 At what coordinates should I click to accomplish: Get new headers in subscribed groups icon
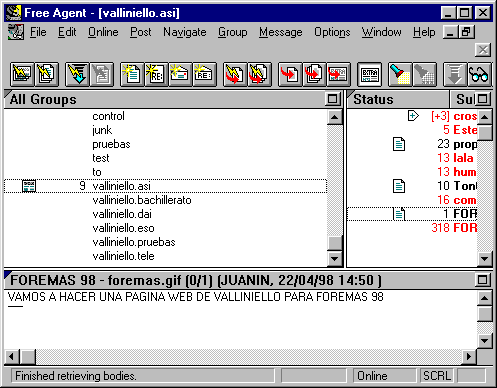pyautogui.click(x=22, y=74)
